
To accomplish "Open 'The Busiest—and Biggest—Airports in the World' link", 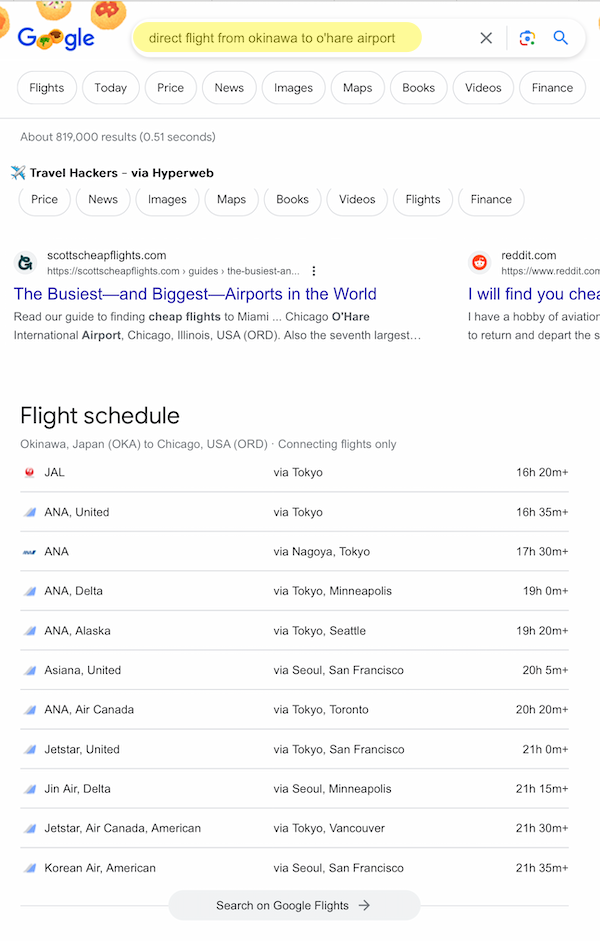I will coord(195,294).
